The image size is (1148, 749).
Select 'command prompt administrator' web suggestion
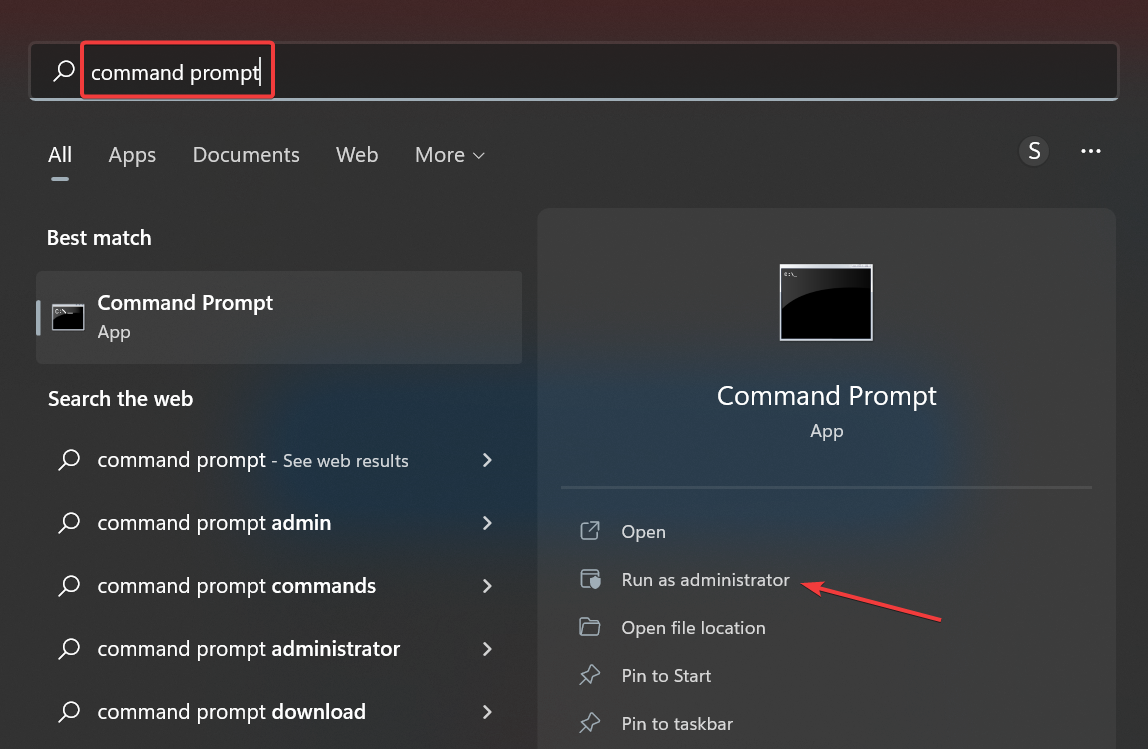248,649
